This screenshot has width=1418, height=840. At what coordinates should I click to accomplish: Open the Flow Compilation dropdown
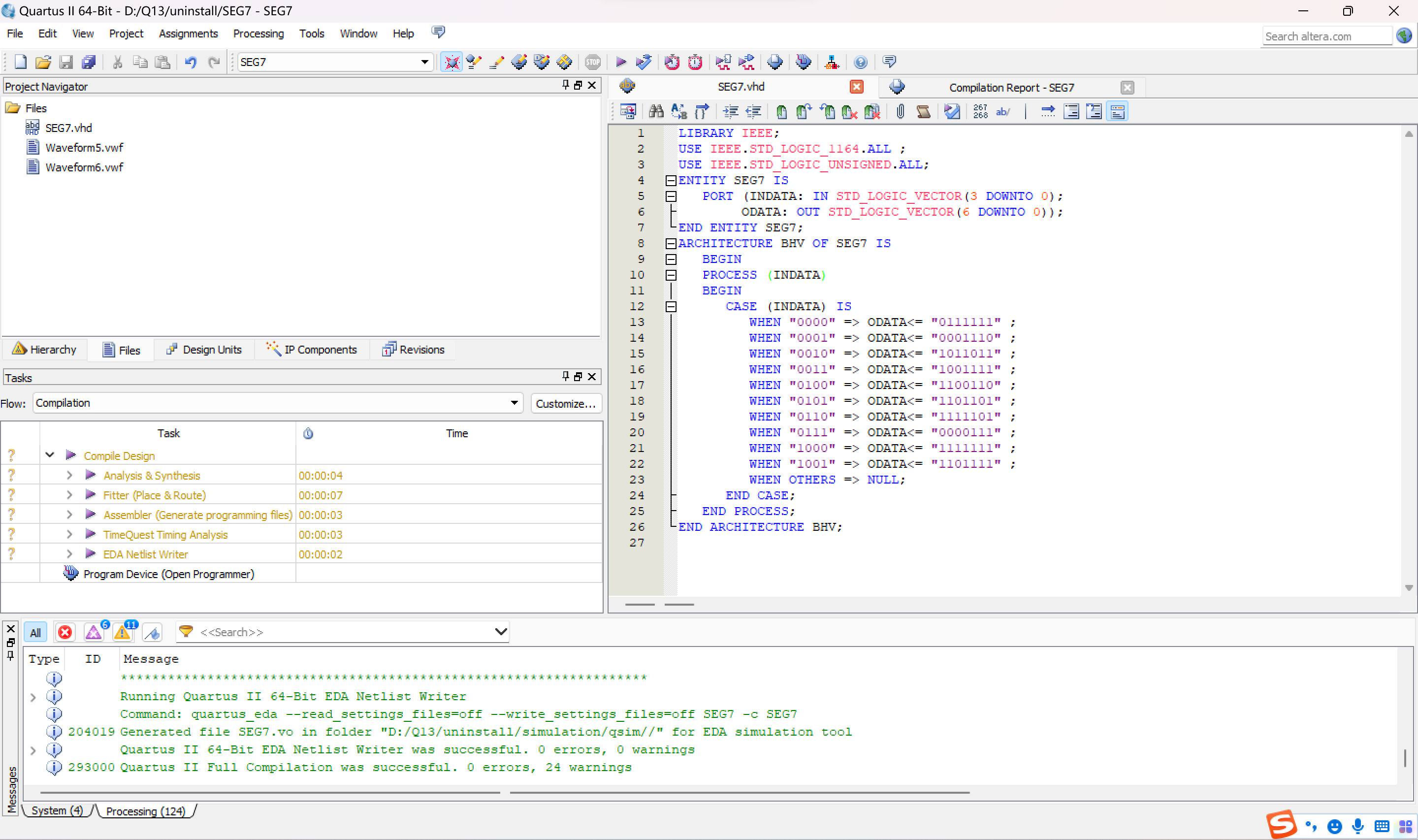tap(514, 403)
